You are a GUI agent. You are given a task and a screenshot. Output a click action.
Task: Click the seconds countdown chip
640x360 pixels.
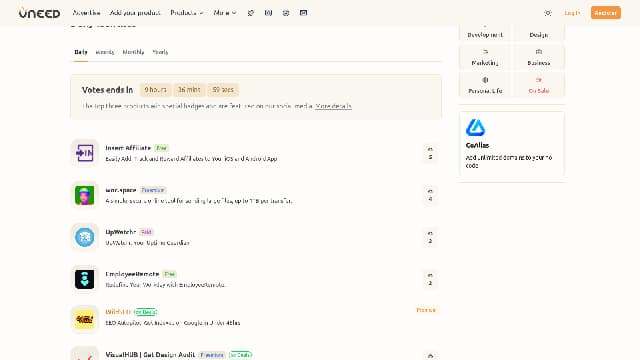223,90
